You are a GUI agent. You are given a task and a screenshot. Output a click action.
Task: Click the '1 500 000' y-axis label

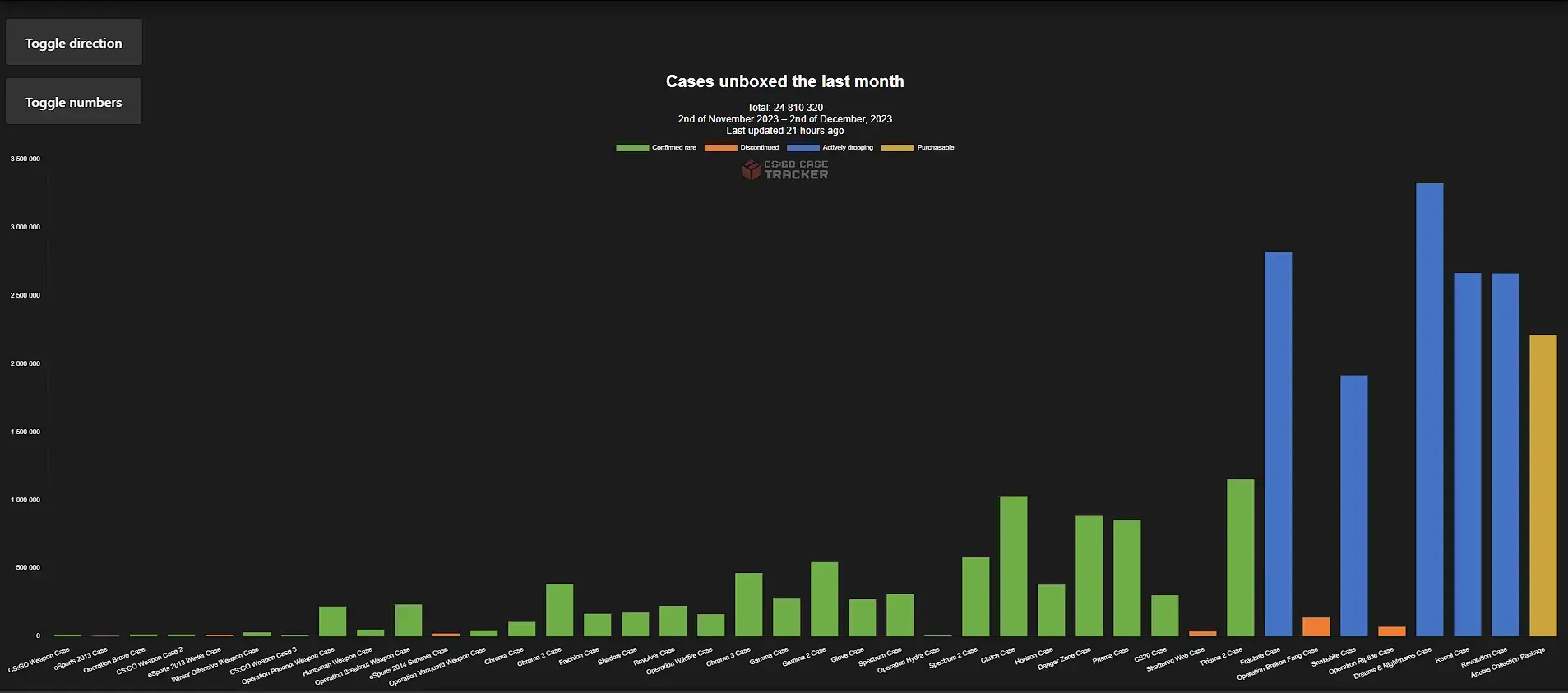pyautogui.click(x=25, y=432)
